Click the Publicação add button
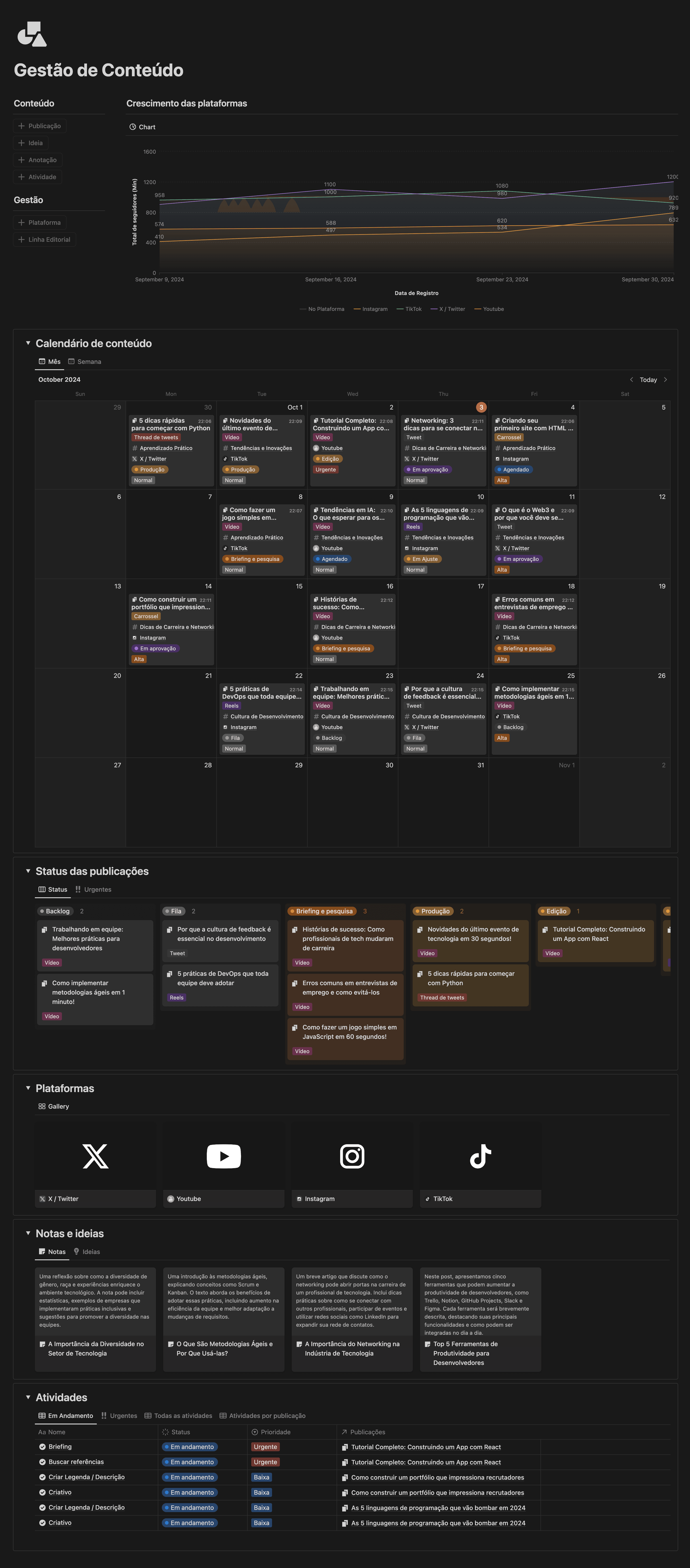The image size is (690, 1568). pos(40,126)
